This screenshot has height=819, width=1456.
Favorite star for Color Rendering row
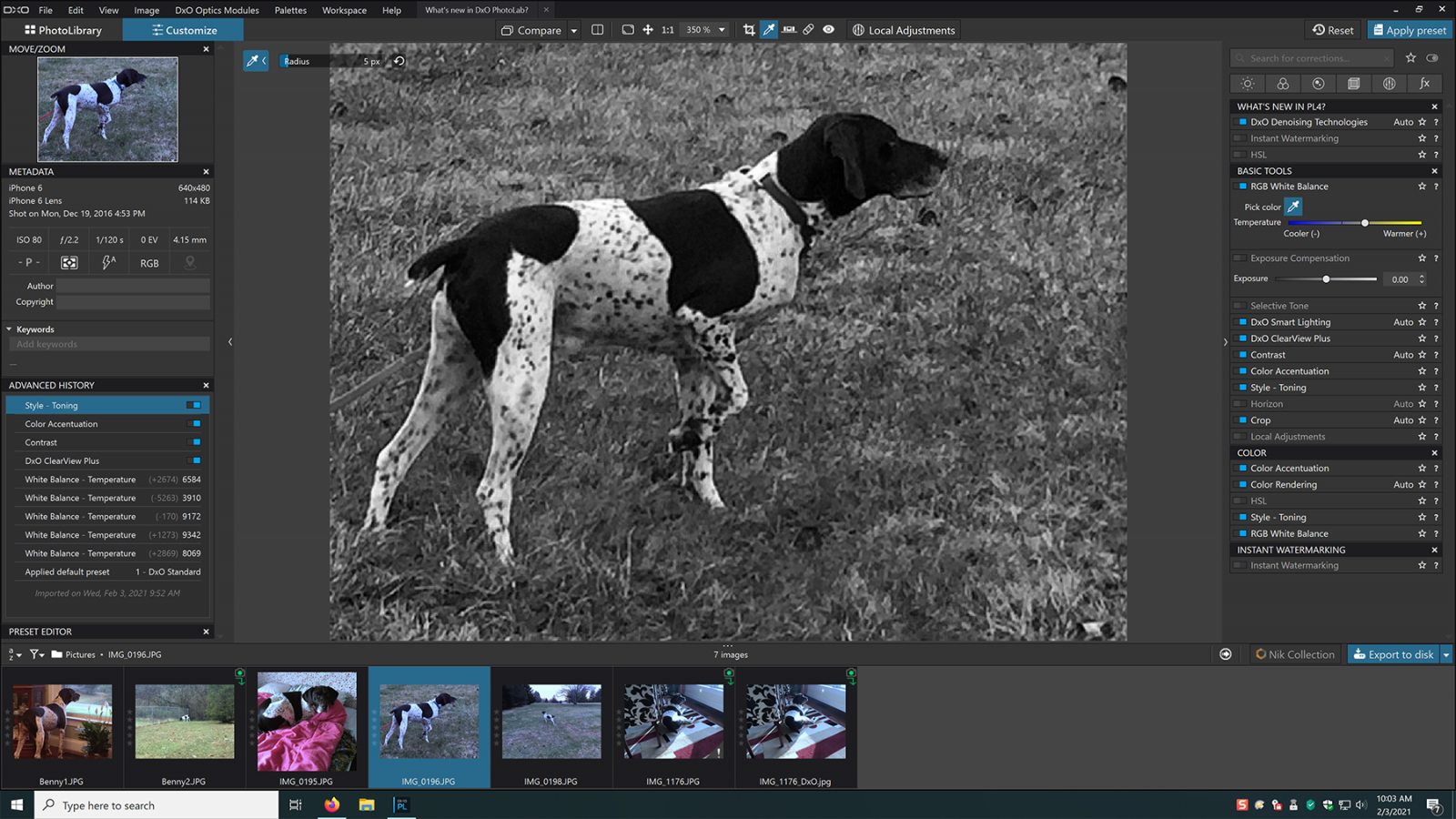(x=1422, y=485)
